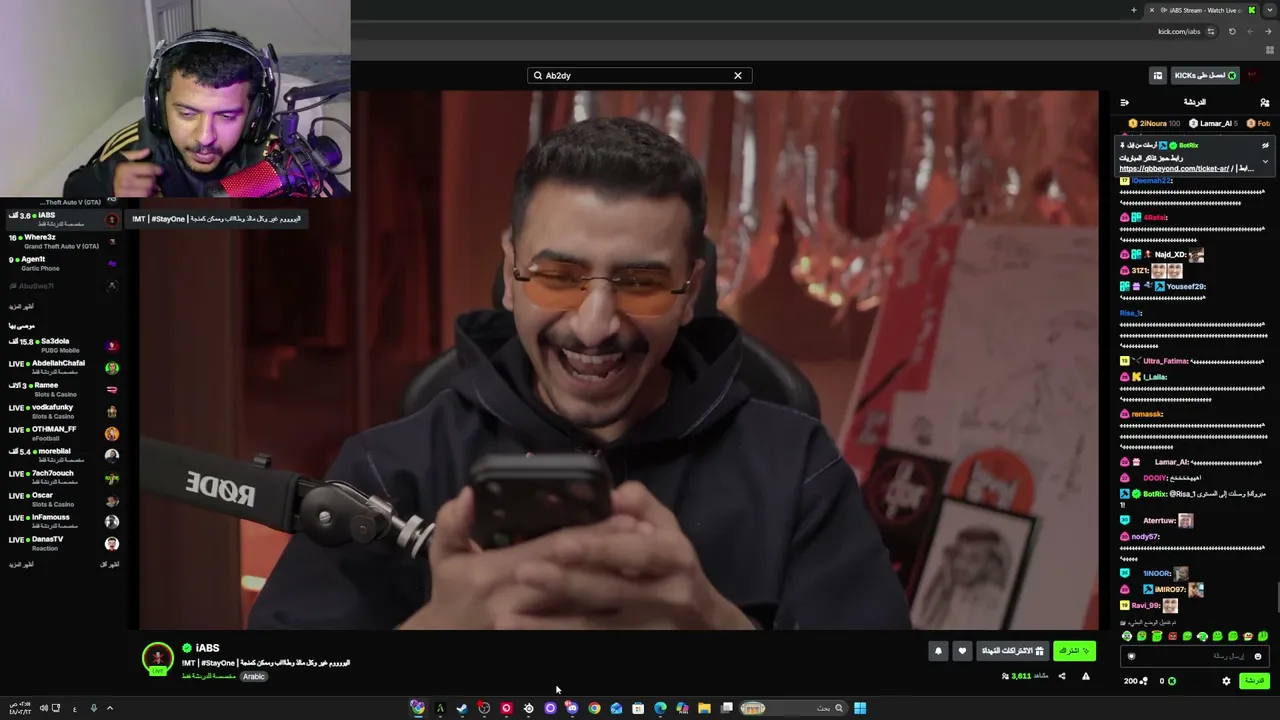The image size is (1280, 720).
Task: Open a new browser tab
Action: coord(1134,10)
